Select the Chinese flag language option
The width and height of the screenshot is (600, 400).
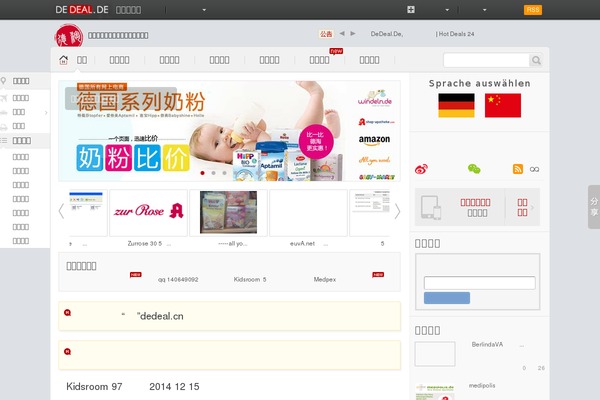point(503,105)
